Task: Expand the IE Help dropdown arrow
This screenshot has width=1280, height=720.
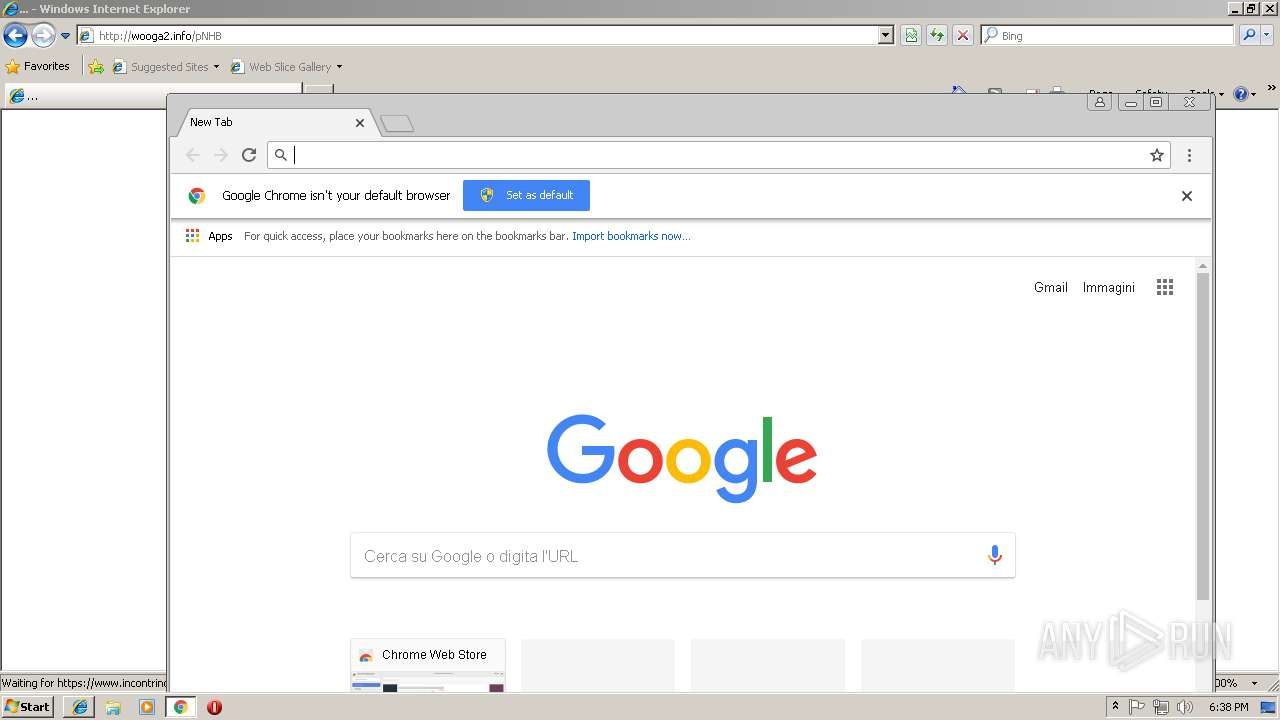Action: click(x=1253, y=95)
